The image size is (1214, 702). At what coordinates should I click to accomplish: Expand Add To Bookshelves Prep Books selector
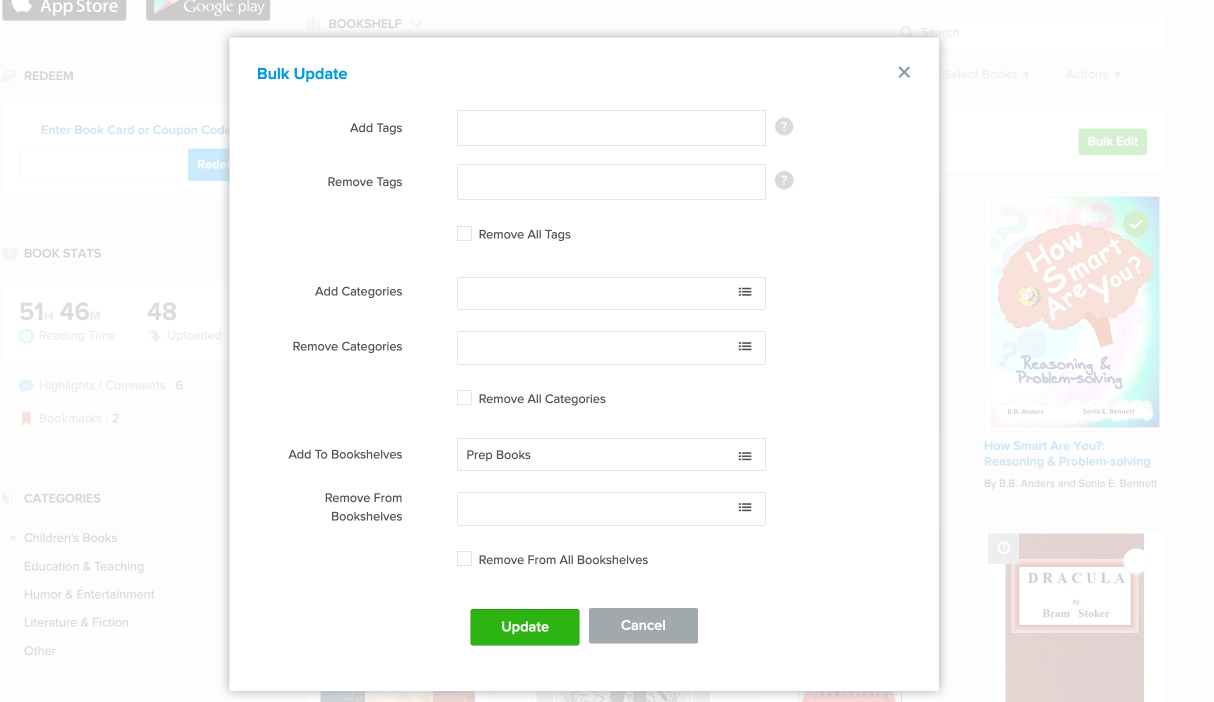[x=595, y=455]
